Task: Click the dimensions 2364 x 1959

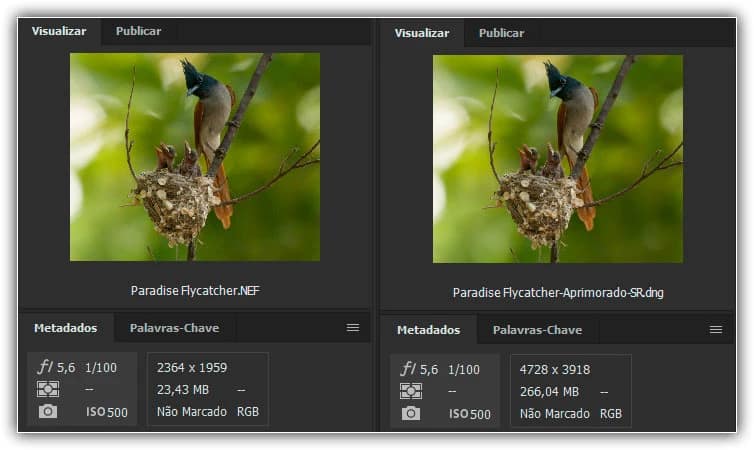Action: (192, 368)
